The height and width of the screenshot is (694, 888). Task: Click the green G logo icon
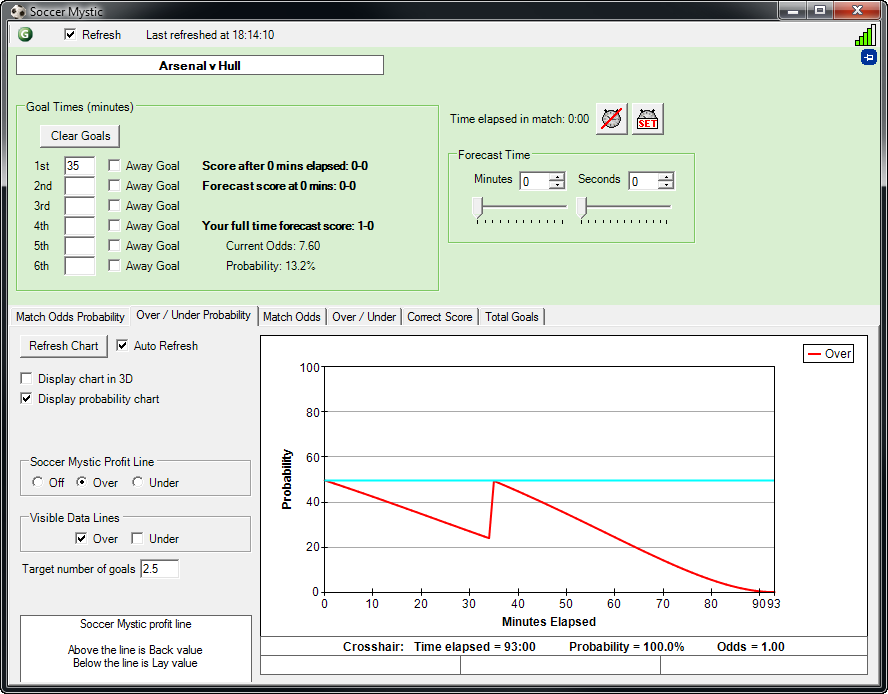point(25,35)
